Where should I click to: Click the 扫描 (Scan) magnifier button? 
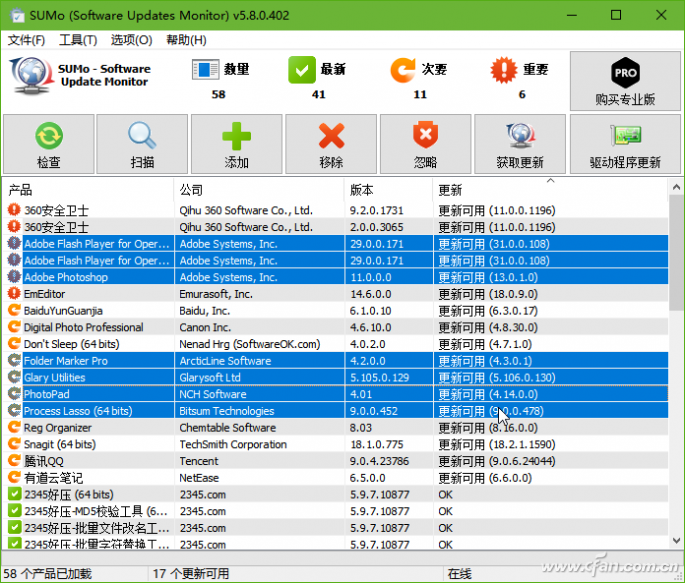(x=142, y=145)
